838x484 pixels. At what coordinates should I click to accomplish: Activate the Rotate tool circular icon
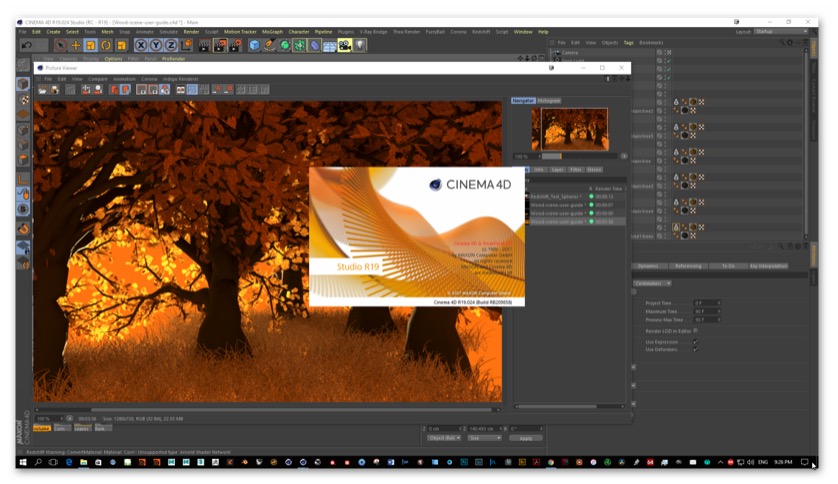point(106,45)
